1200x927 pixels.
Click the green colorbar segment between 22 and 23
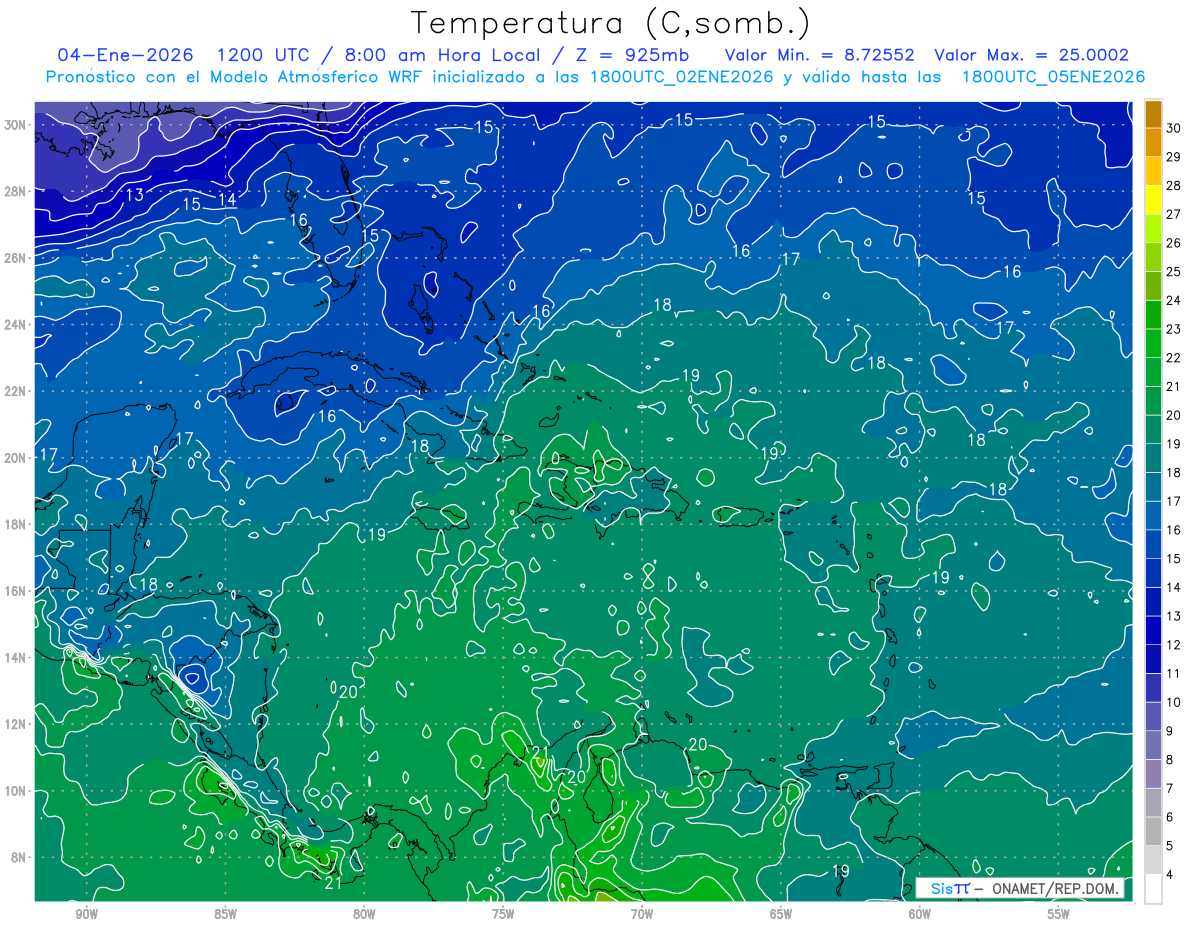click(1153, 343)
